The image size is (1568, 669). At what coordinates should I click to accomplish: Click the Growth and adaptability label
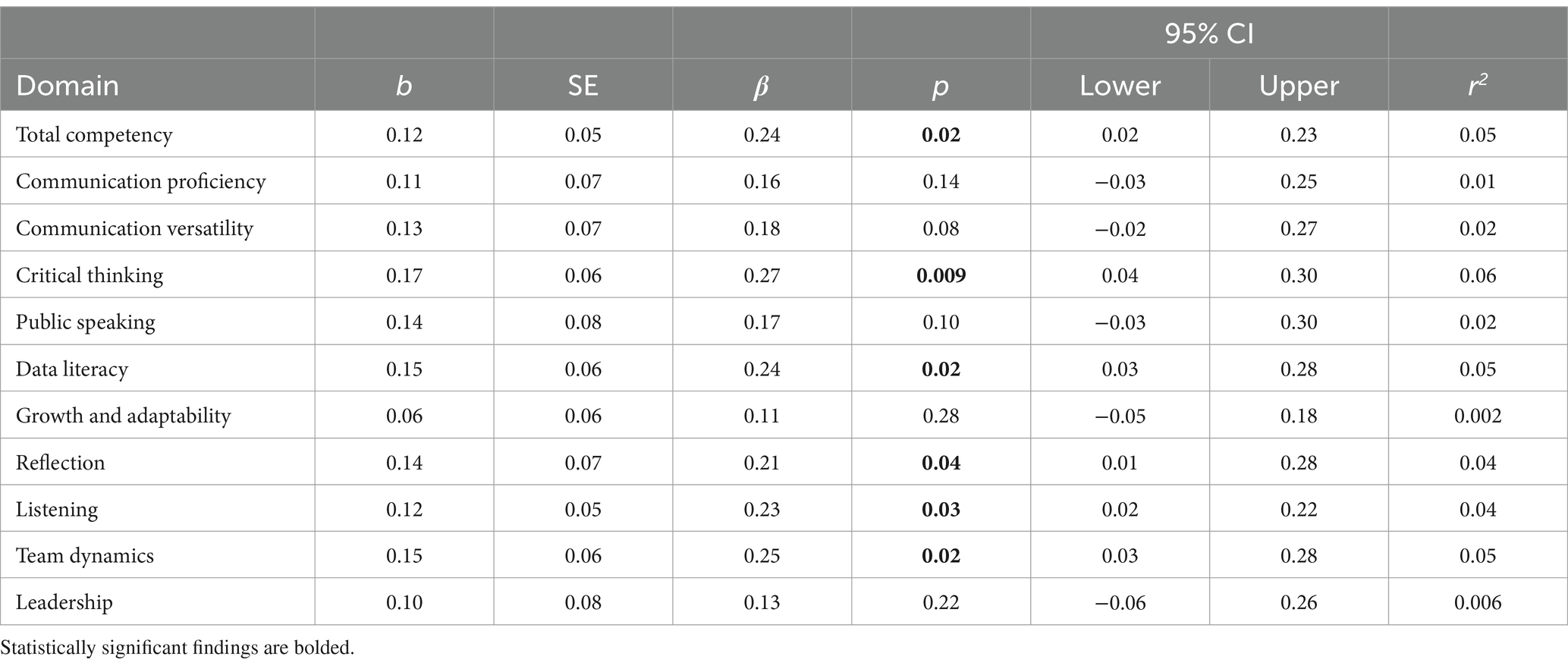(123, 416)
